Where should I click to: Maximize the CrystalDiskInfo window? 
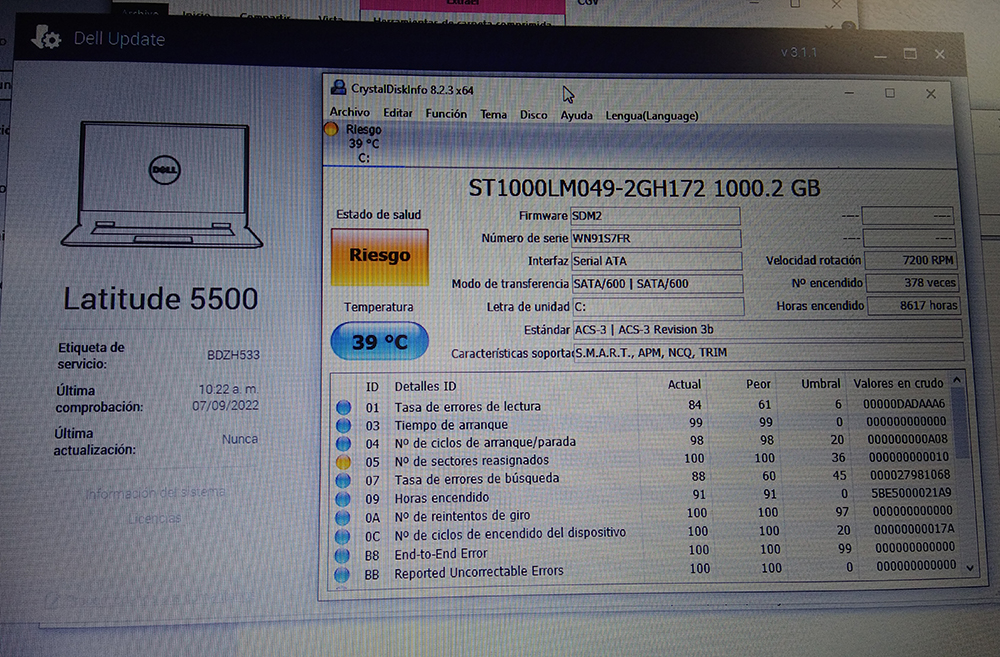pyautogui.click(x=890, y=93)
